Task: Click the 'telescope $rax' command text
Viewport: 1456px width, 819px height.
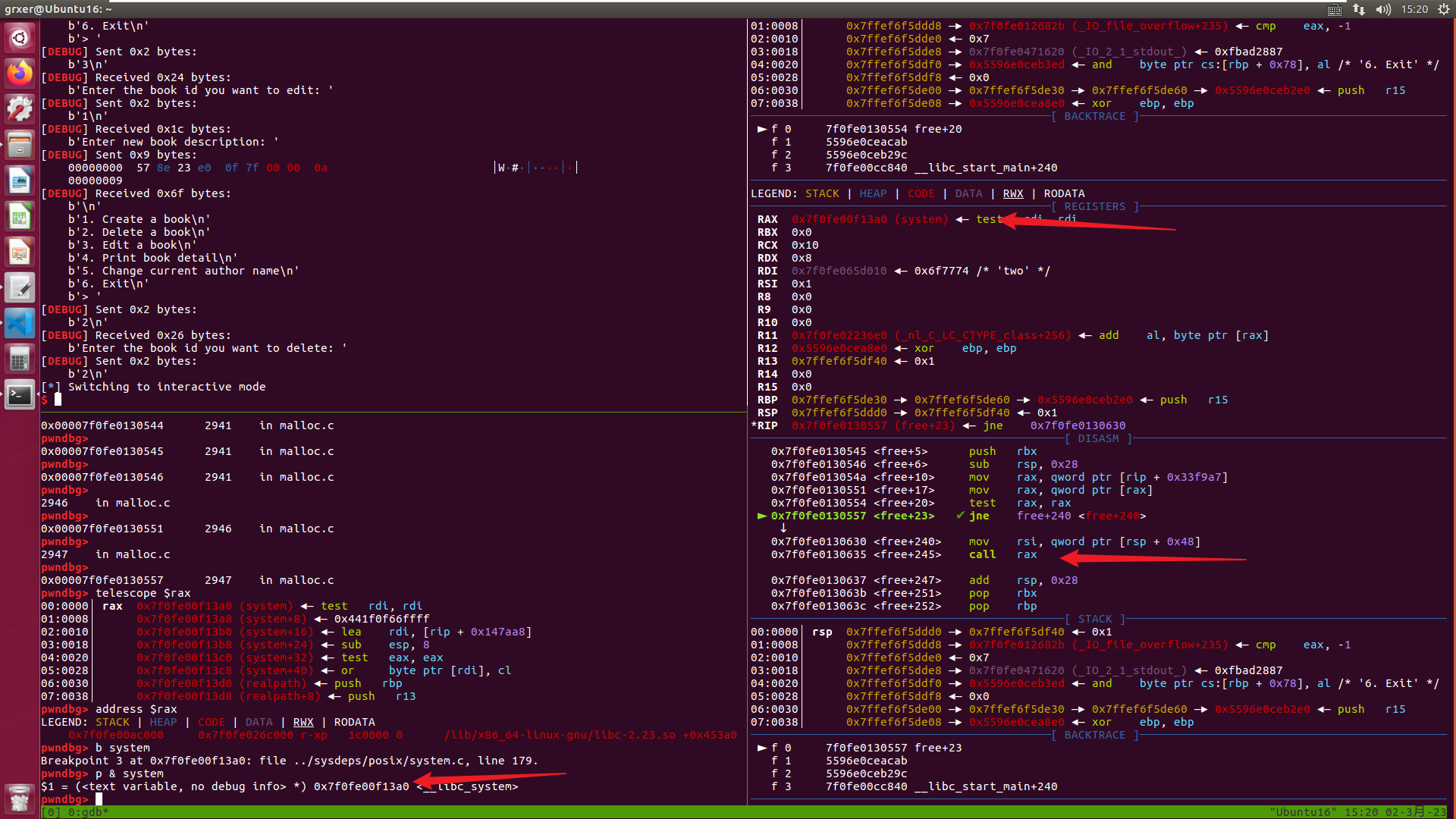Action: (143, 593)
